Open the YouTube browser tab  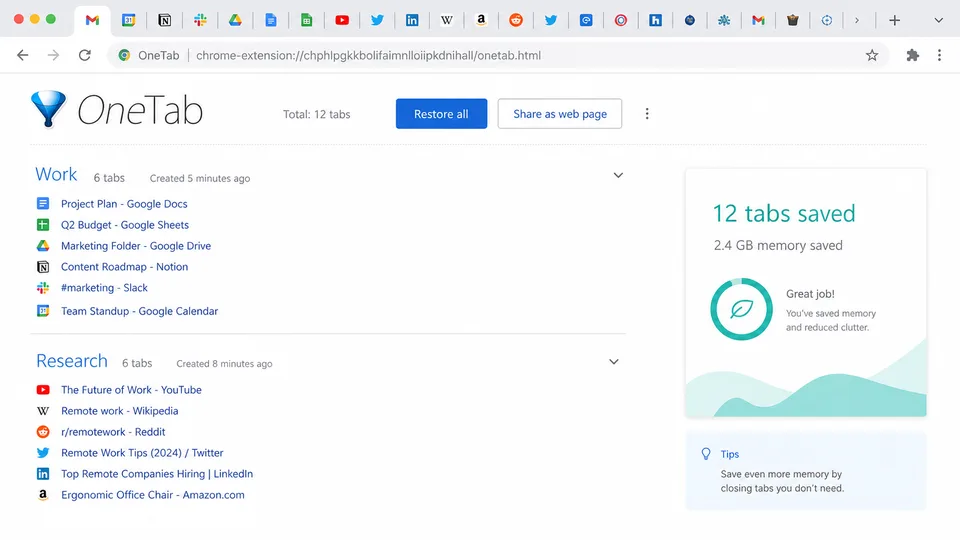tap(342, 20)
